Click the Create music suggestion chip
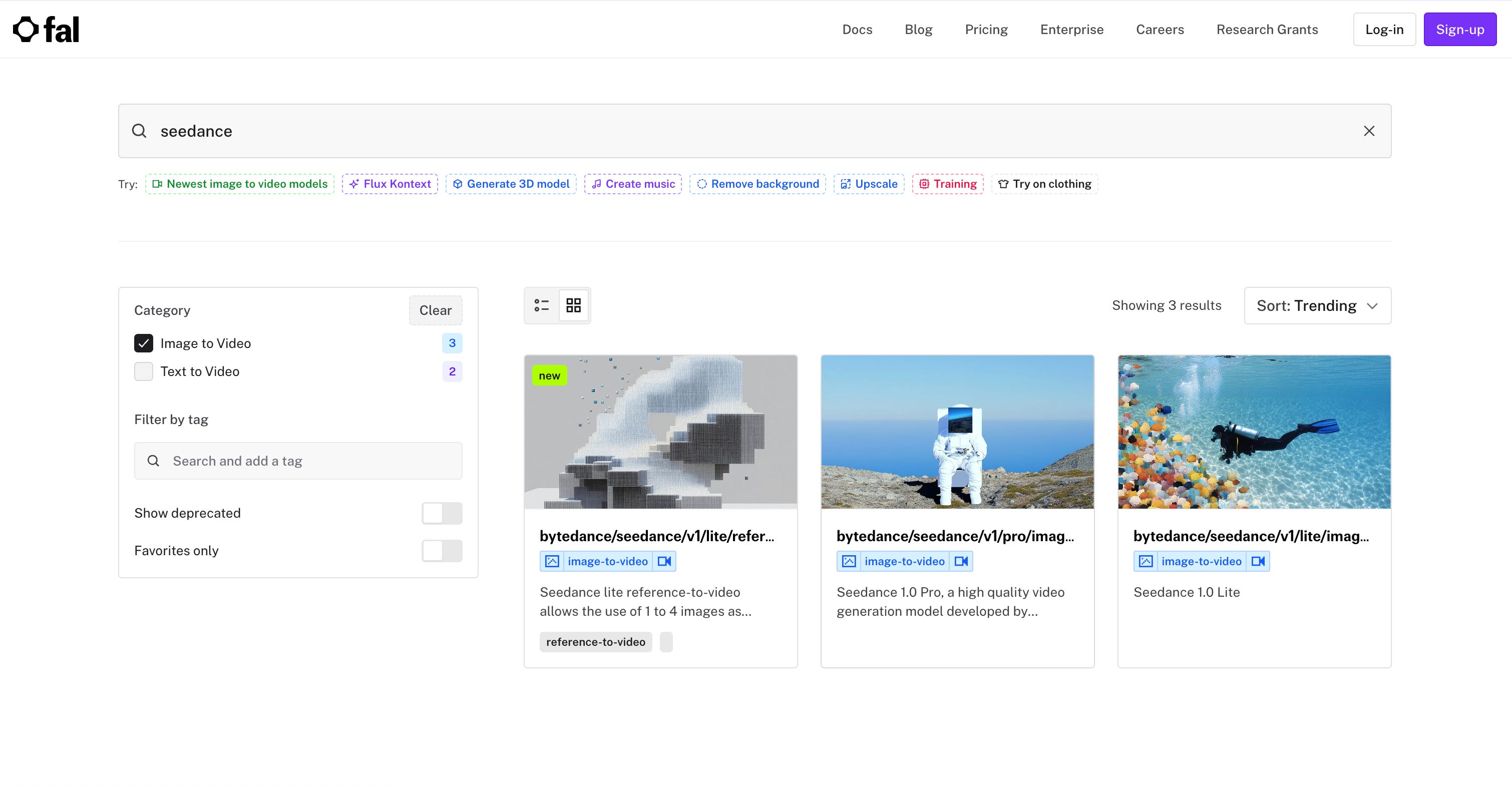 pyautogui.click(x=633, y=184)
